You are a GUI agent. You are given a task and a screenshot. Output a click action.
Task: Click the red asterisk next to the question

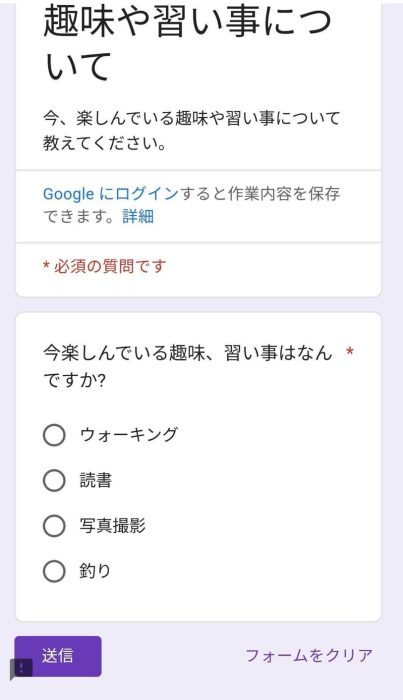point(350,352)
